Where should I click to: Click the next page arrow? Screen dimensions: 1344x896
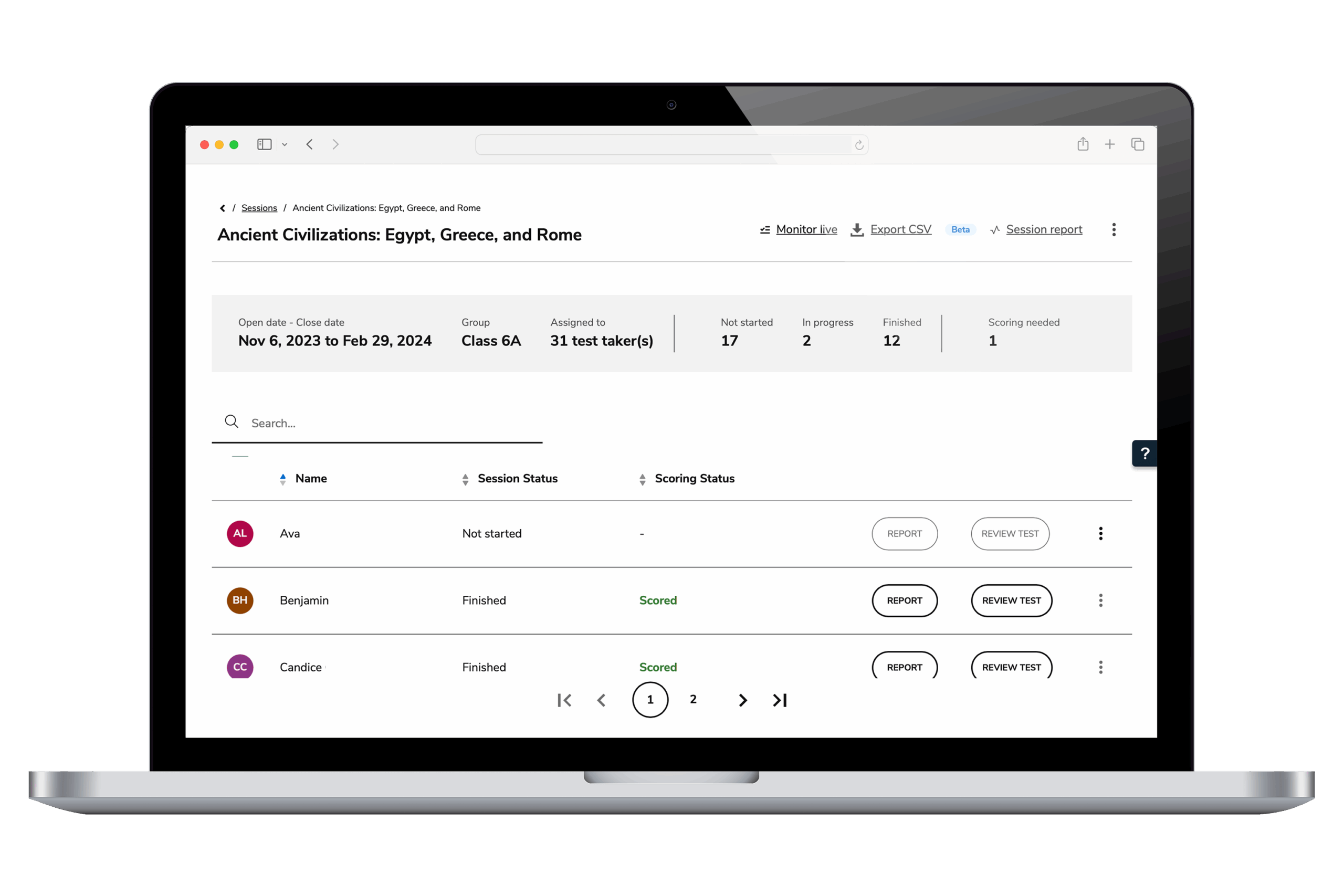[742, 700]
